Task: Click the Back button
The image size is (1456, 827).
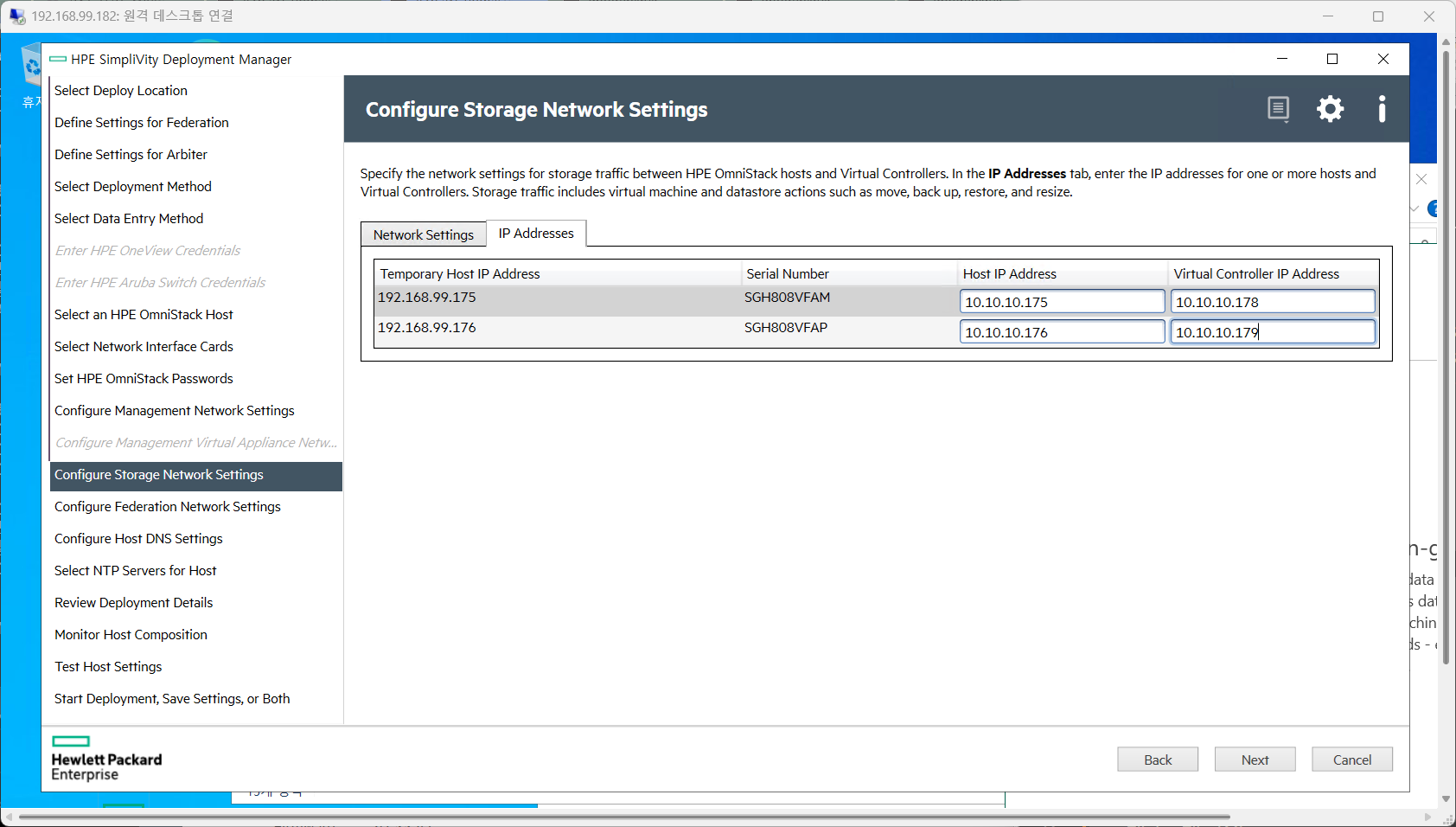Action: click(1158, 760)
